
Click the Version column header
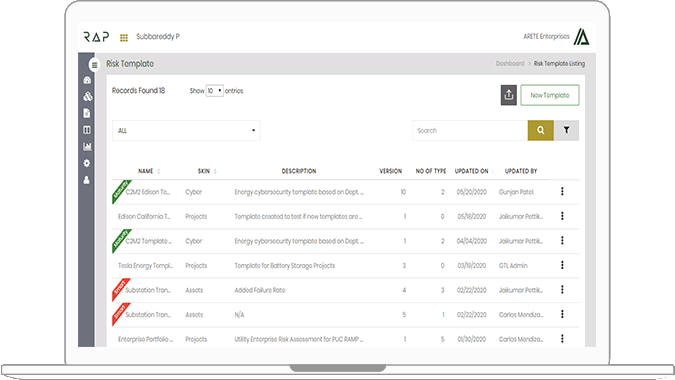pos(390,171)
